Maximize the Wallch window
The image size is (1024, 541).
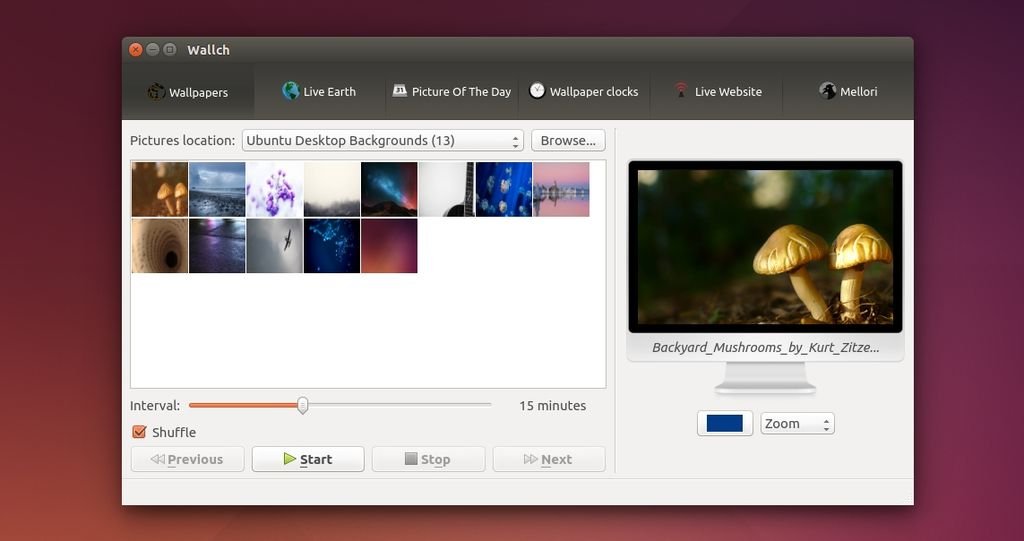[x=170, y=50]
